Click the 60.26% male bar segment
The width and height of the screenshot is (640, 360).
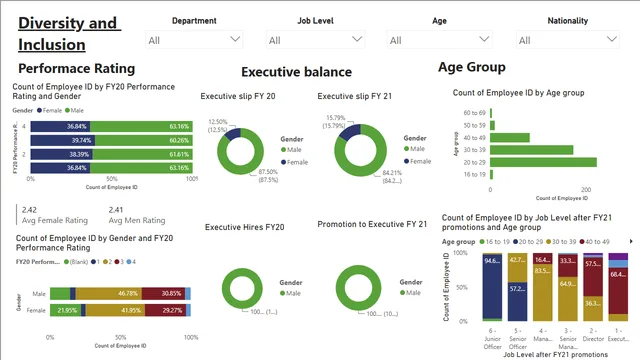click(144, 140)
